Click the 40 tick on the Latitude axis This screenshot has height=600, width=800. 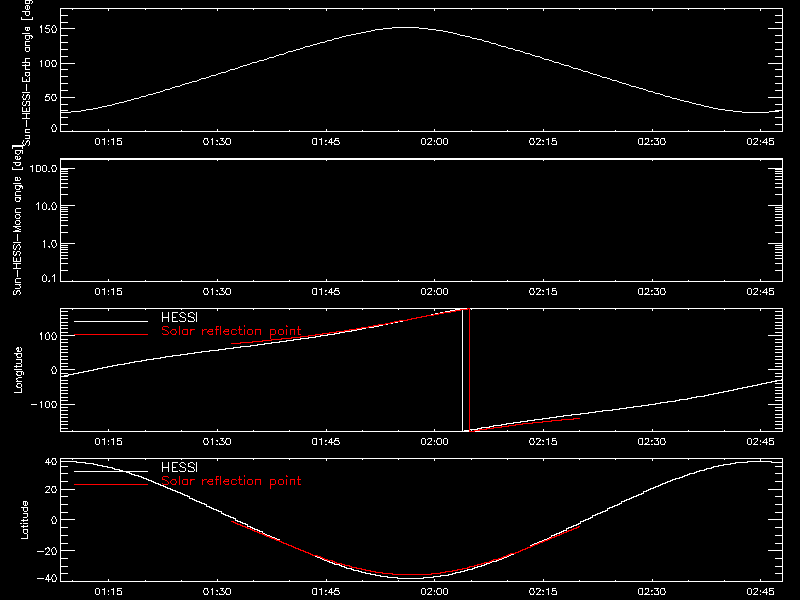pyautogui.click(x=51, y=462)
